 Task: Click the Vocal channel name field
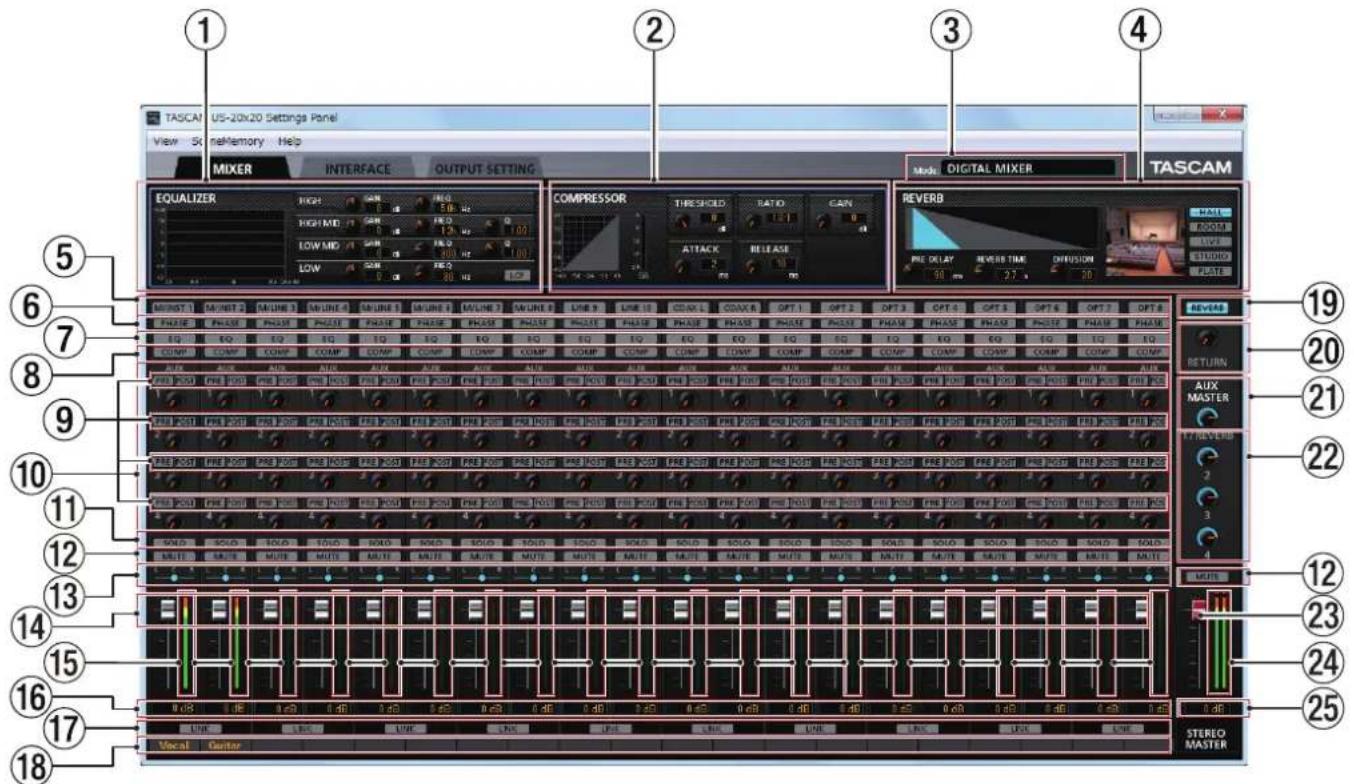175,746
